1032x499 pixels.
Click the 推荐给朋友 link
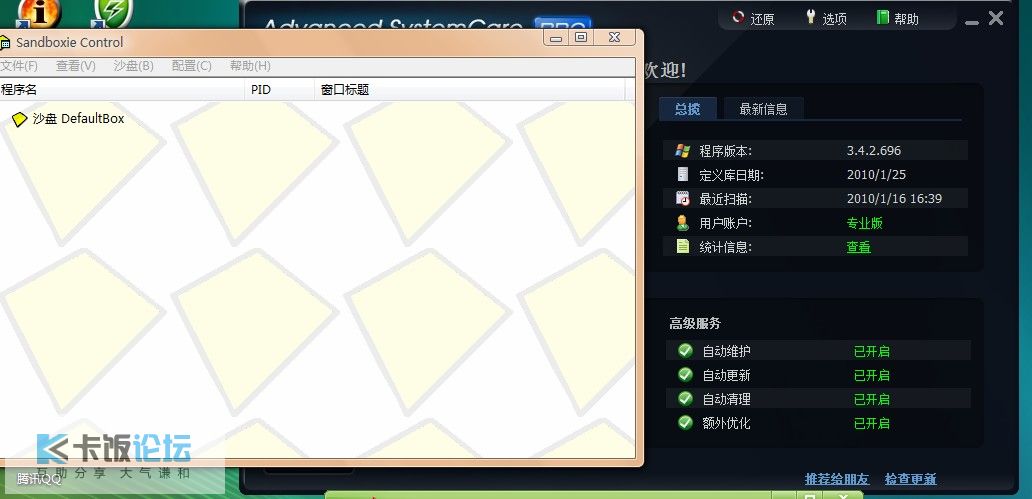point(837,479)
